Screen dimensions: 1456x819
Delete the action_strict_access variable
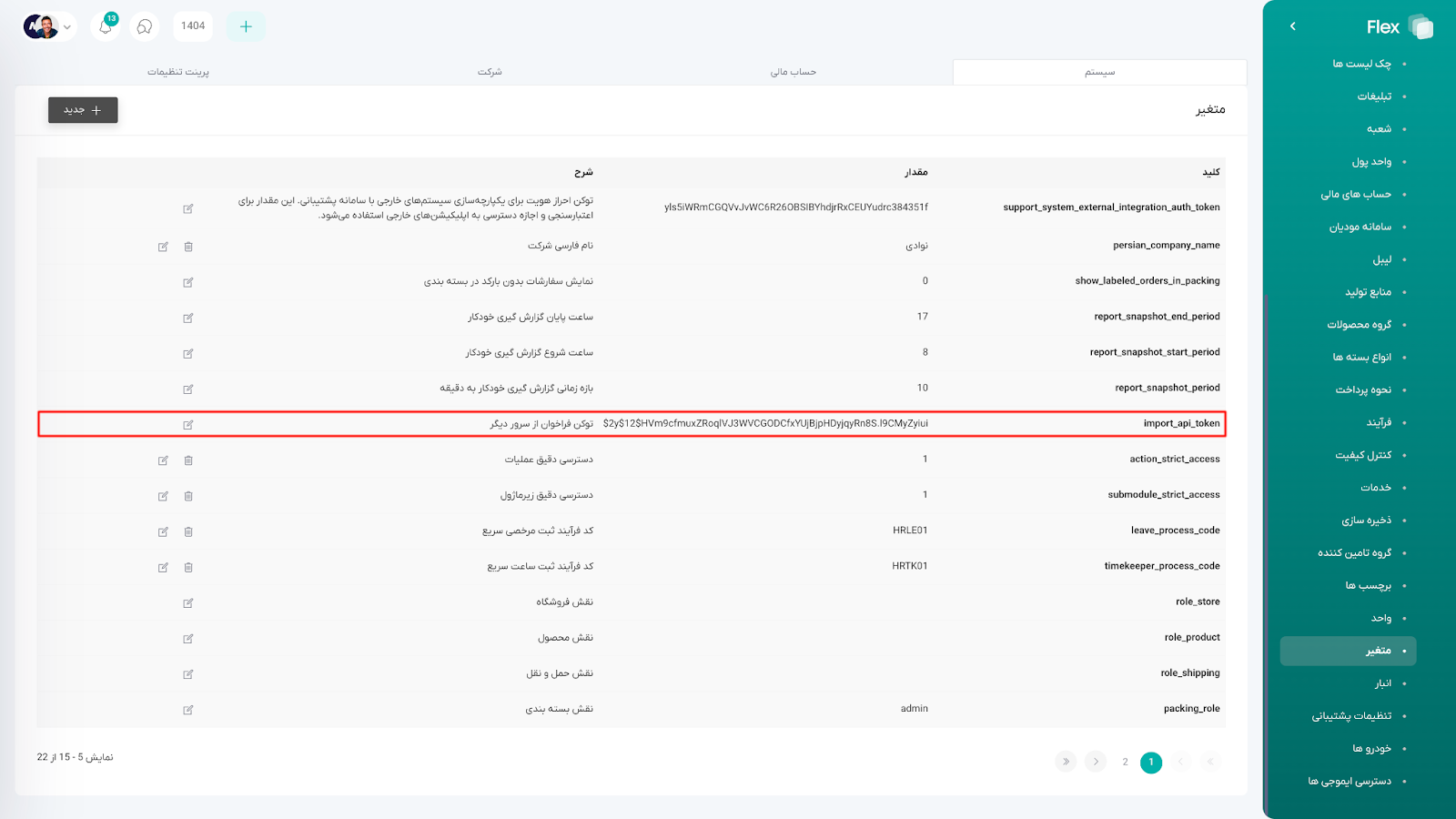point(188,460)
